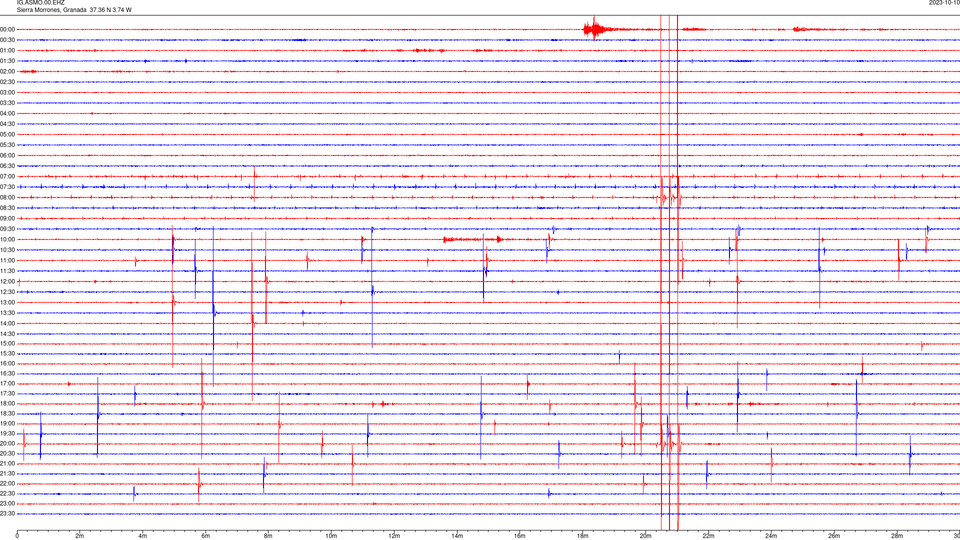Click the 28m axis tick label
960x540 pixels.
[897, 536]
